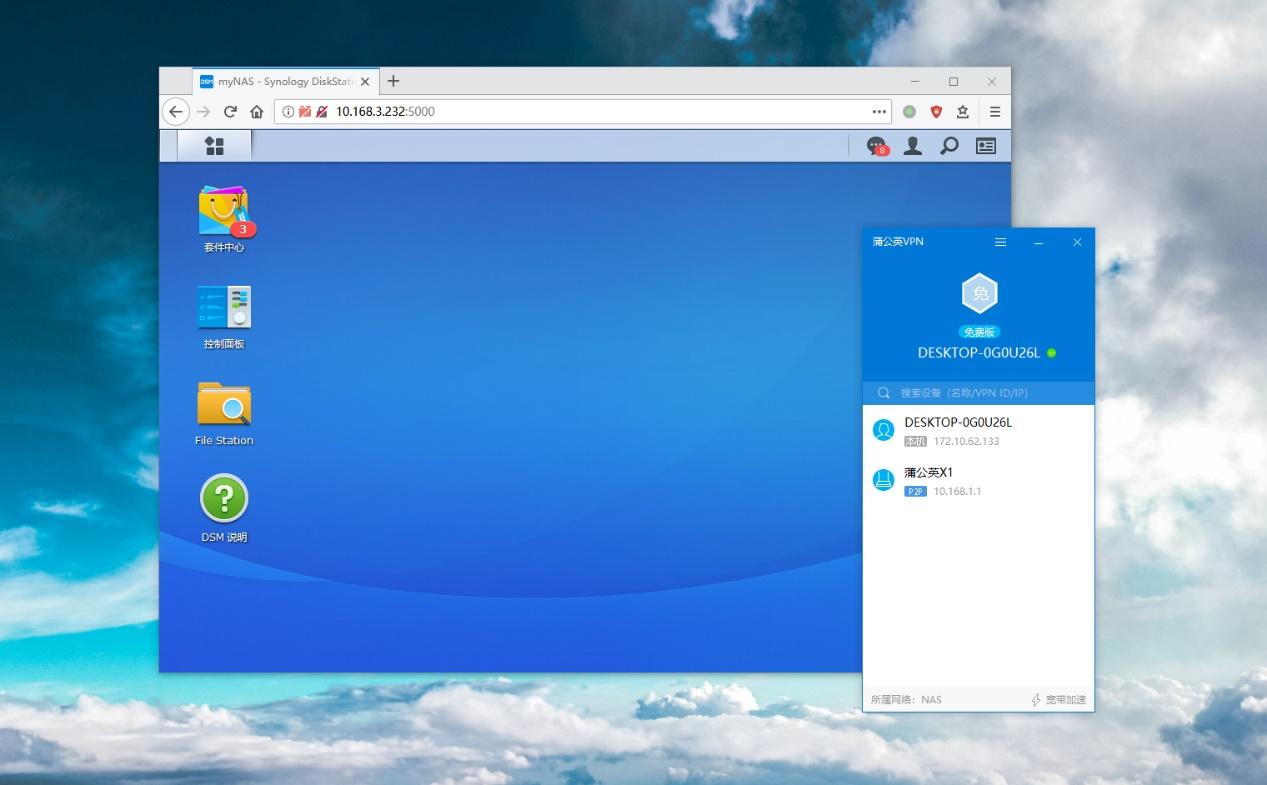
Task: Open File Station from the DSM desktop
Action: pos(224,413)
